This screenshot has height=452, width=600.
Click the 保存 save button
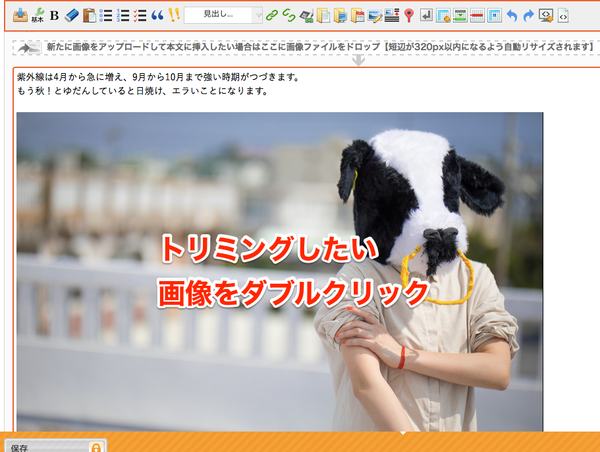point(55,445)
